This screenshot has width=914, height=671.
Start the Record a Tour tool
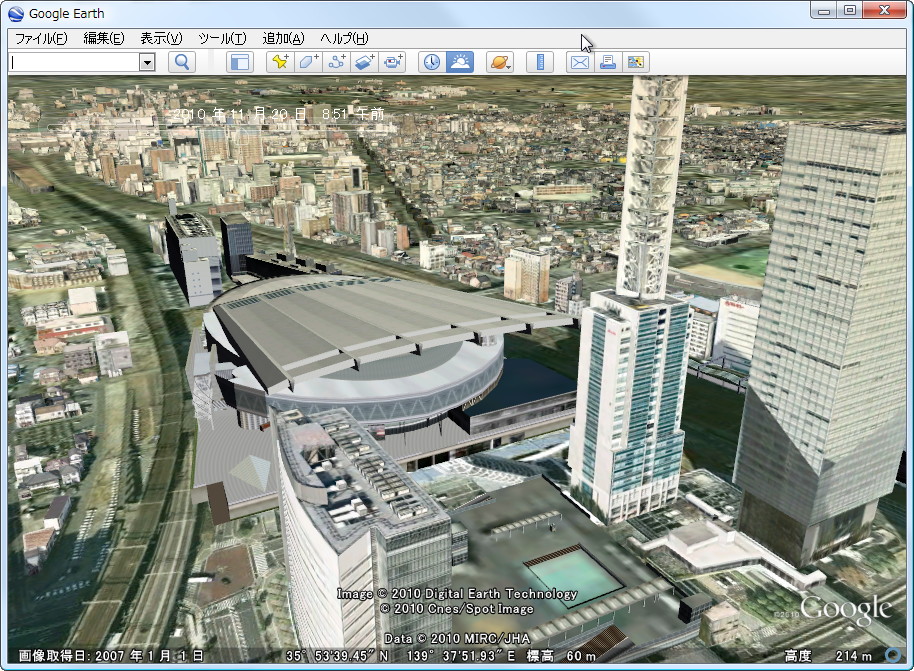point(393,61)
